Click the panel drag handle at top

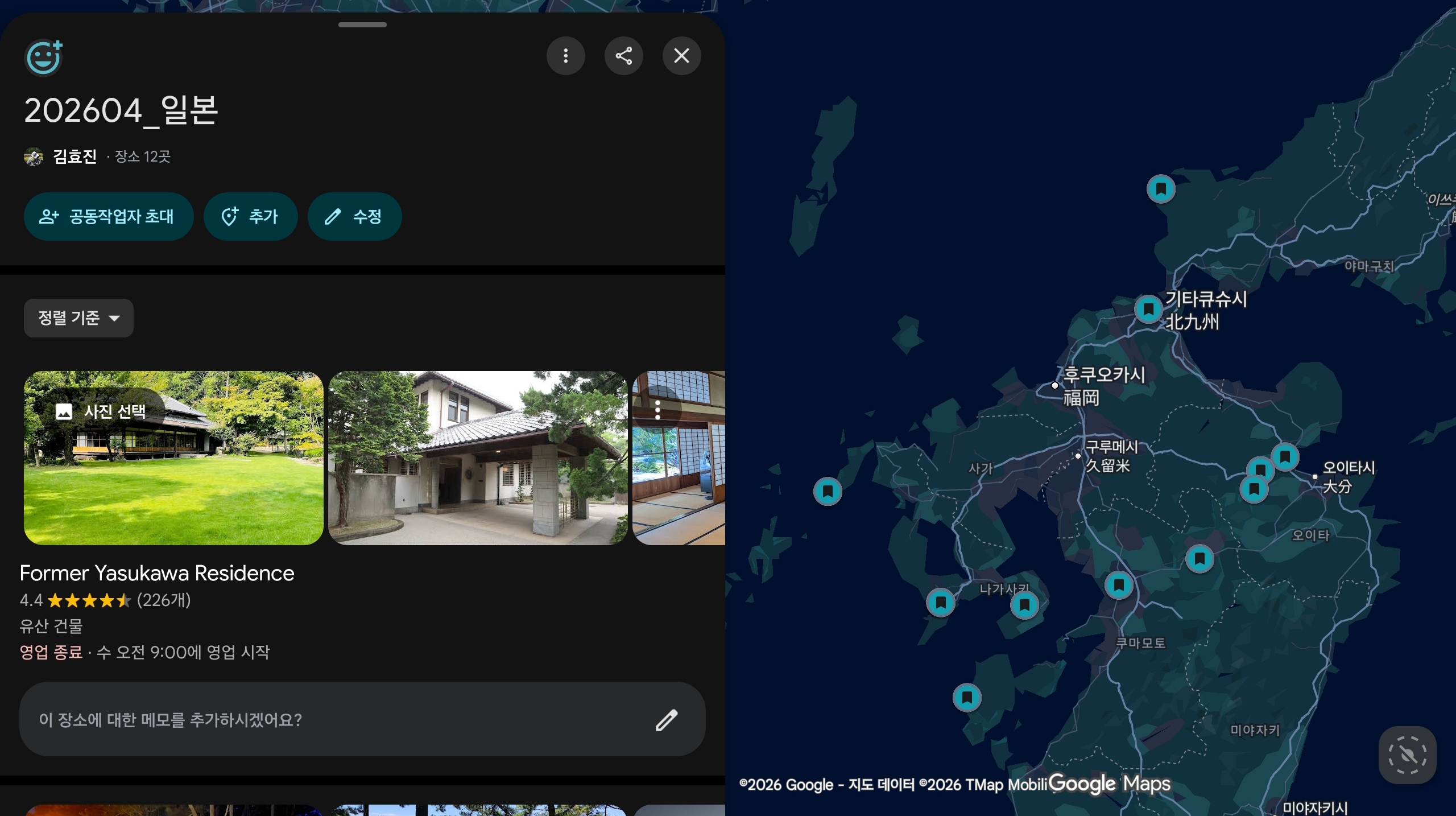362,25
